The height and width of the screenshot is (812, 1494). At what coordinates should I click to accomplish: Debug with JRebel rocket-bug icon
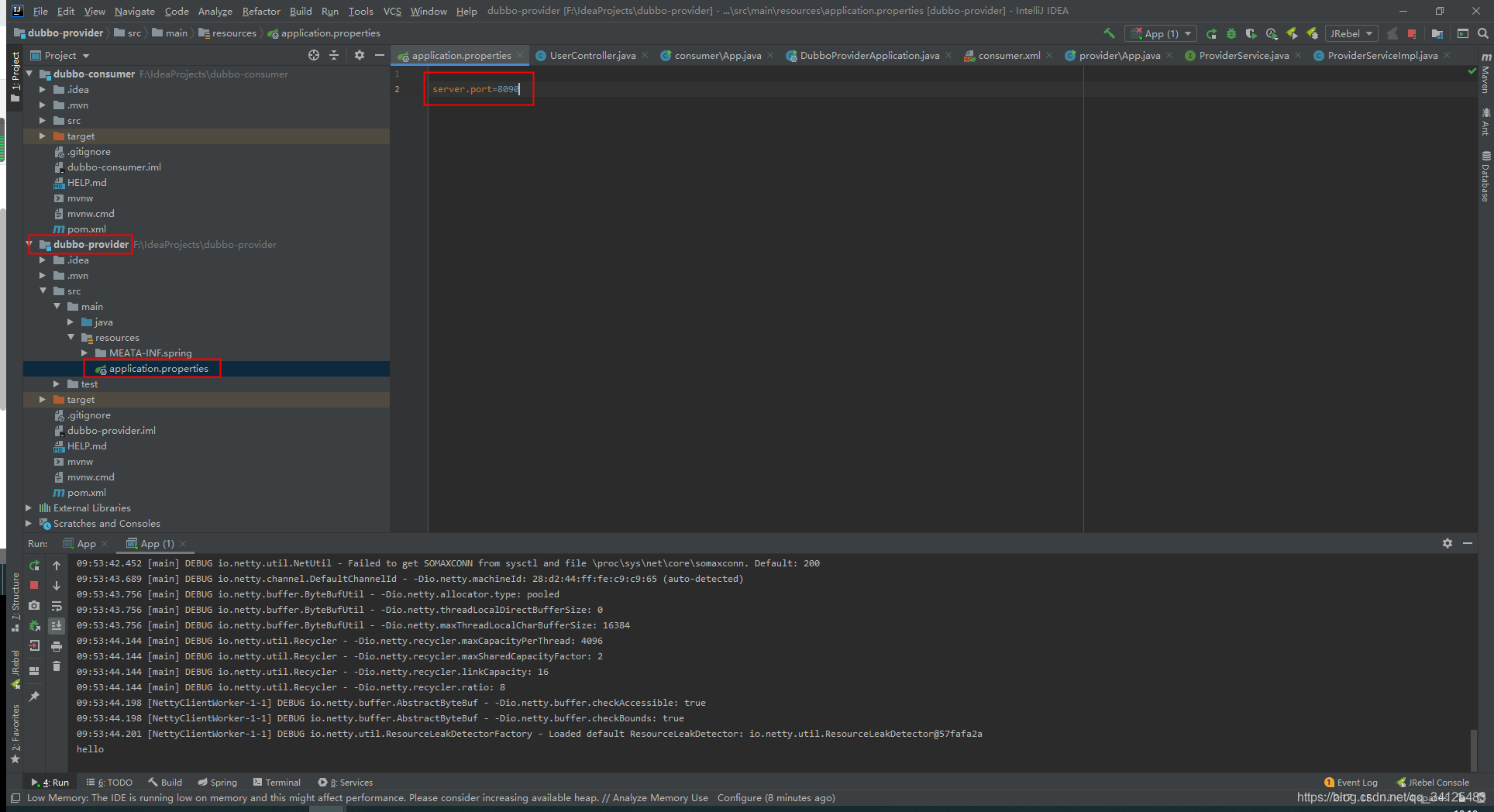point(1312,33)
